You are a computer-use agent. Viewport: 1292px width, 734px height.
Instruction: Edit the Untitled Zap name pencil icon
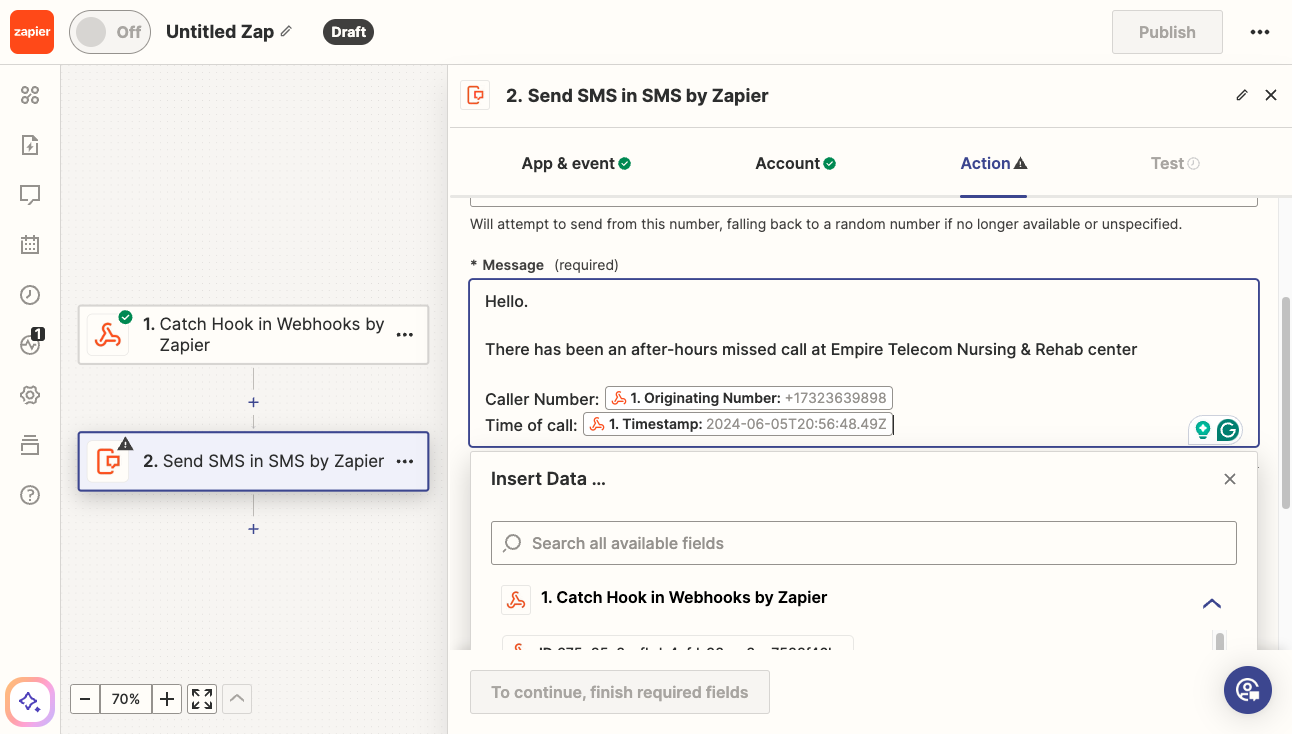coord(286,31)
